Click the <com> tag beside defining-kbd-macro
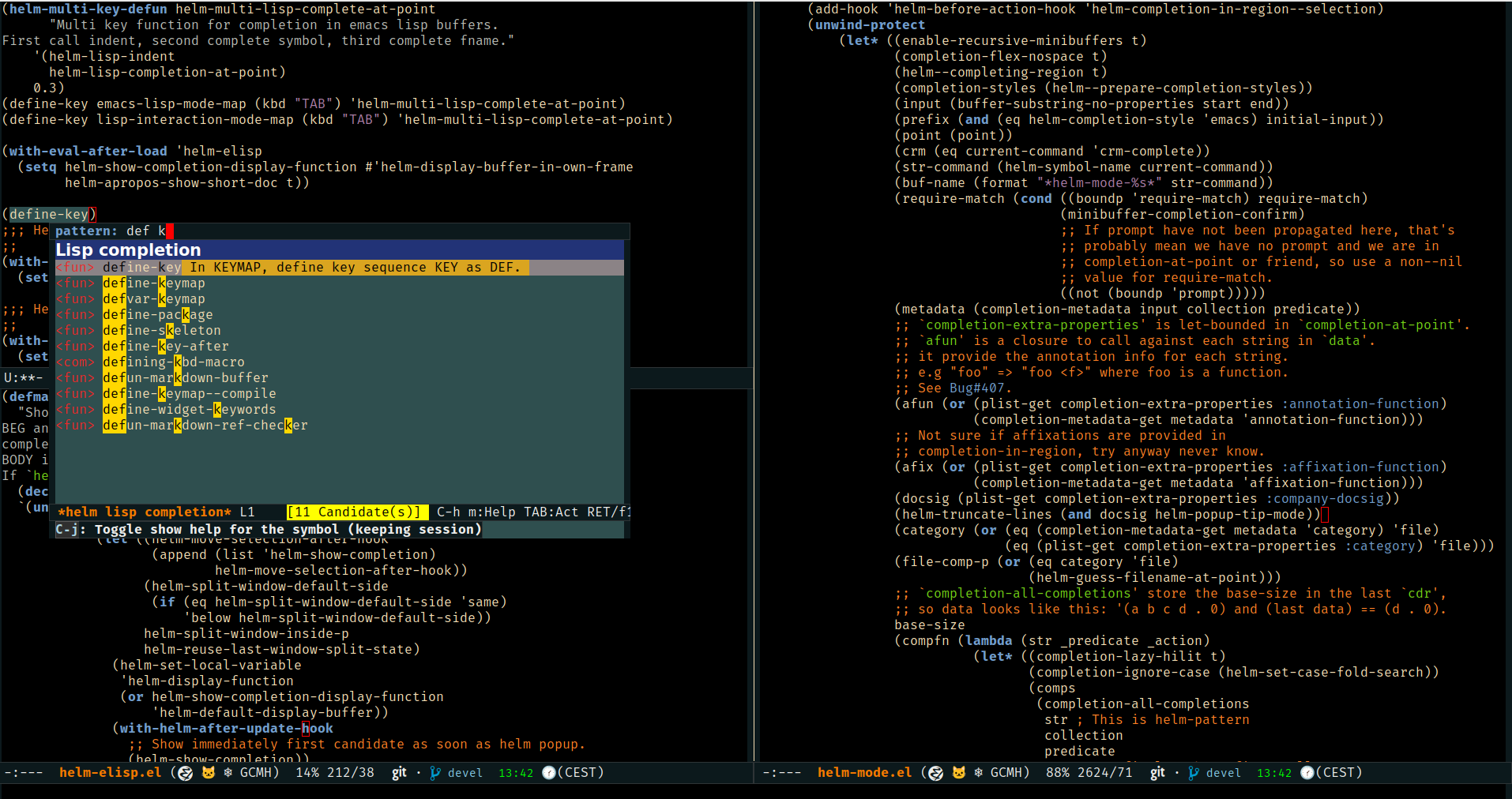The width and height of the screenshot is (1512, 799). 75,362
